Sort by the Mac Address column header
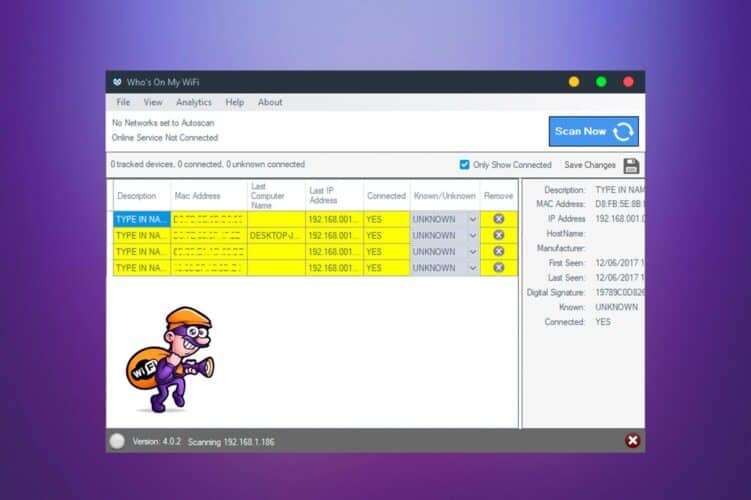Image resolution: width=751 pixels, height=500 pixels. click(197, 196)
